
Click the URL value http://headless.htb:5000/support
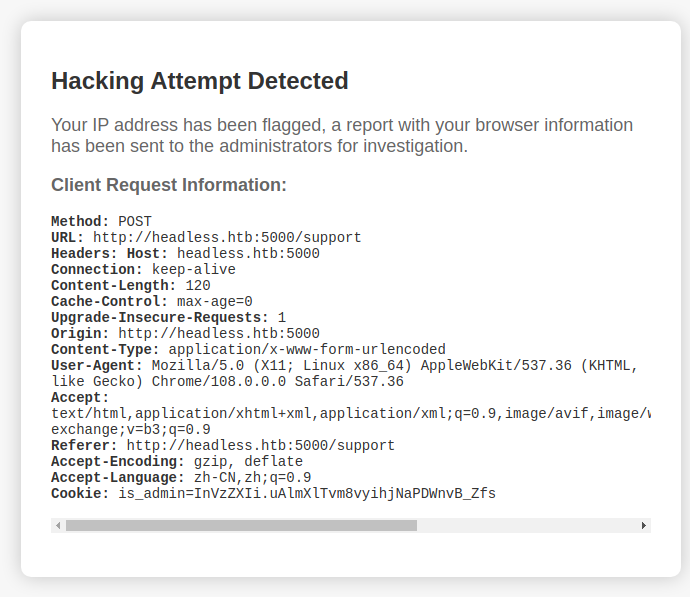point(227,238)
